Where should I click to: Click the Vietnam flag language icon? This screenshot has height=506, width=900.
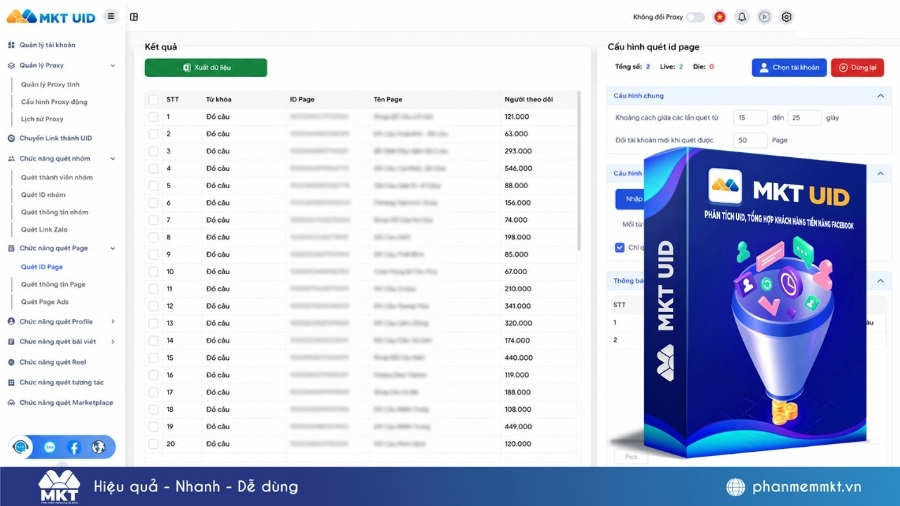pyautogui.click(x=719, y=17)
